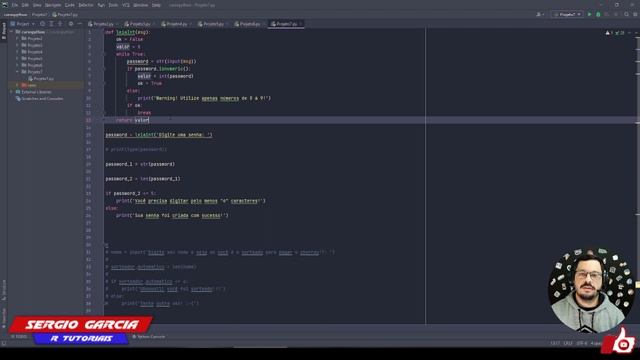Screen dimensions: 640x360
Task: Click the line with 'Digite uma senha'
Action: point(159,135)
